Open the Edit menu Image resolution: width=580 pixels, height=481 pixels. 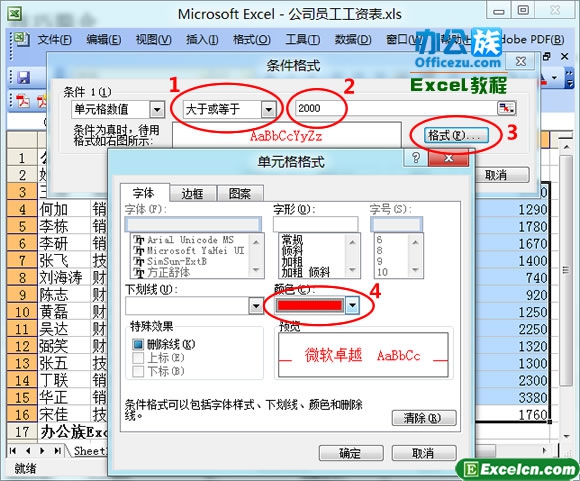(104, 40)
